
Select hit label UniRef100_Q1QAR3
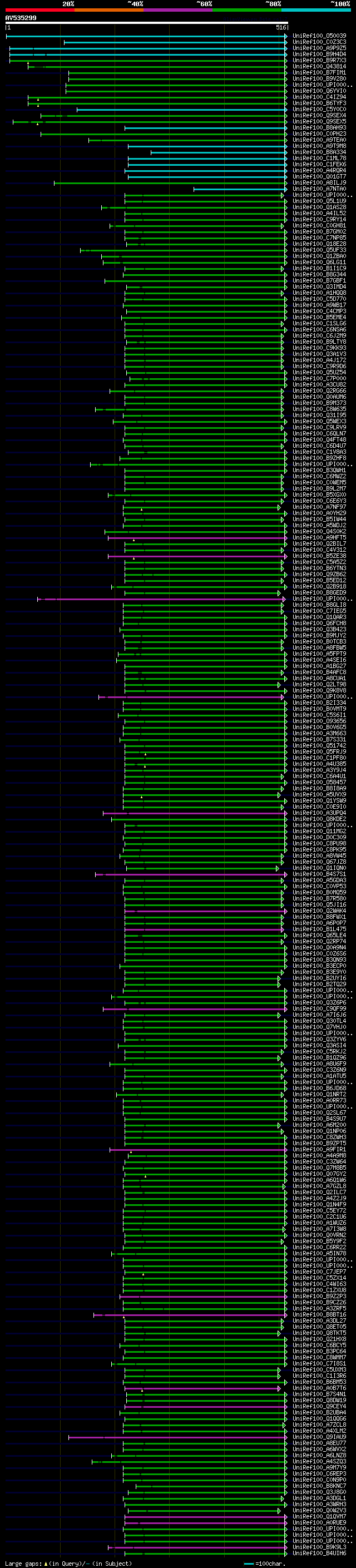[x=319, y=617]
